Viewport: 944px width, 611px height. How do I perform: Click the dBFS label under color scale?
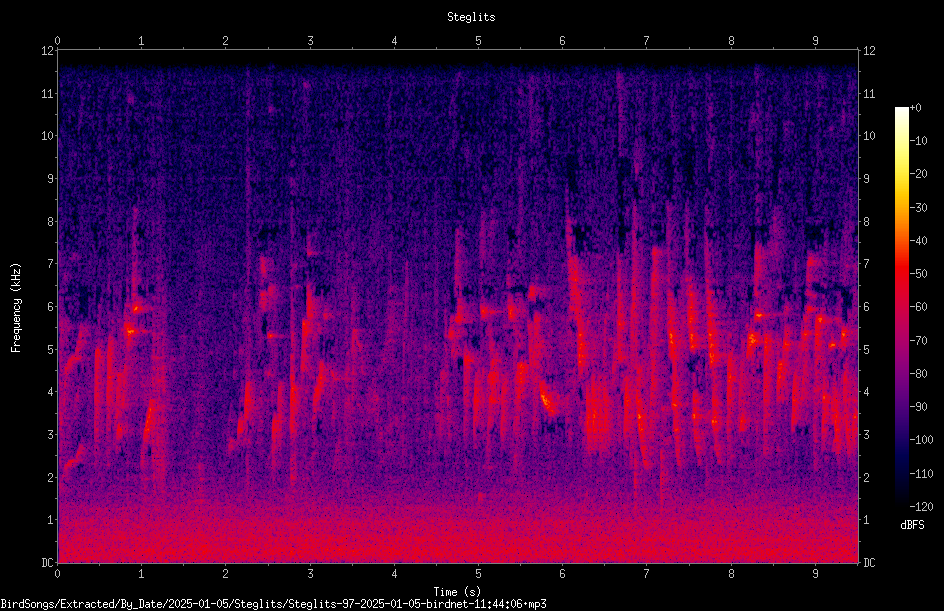[912, 526]
